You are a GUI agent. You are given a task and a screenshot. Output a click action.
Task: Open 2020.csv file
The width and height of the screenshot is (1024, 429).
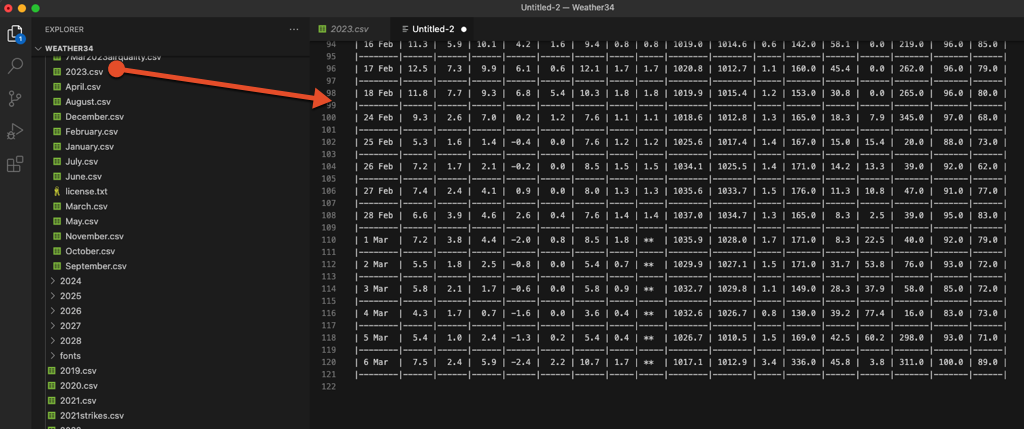(78, 386)
